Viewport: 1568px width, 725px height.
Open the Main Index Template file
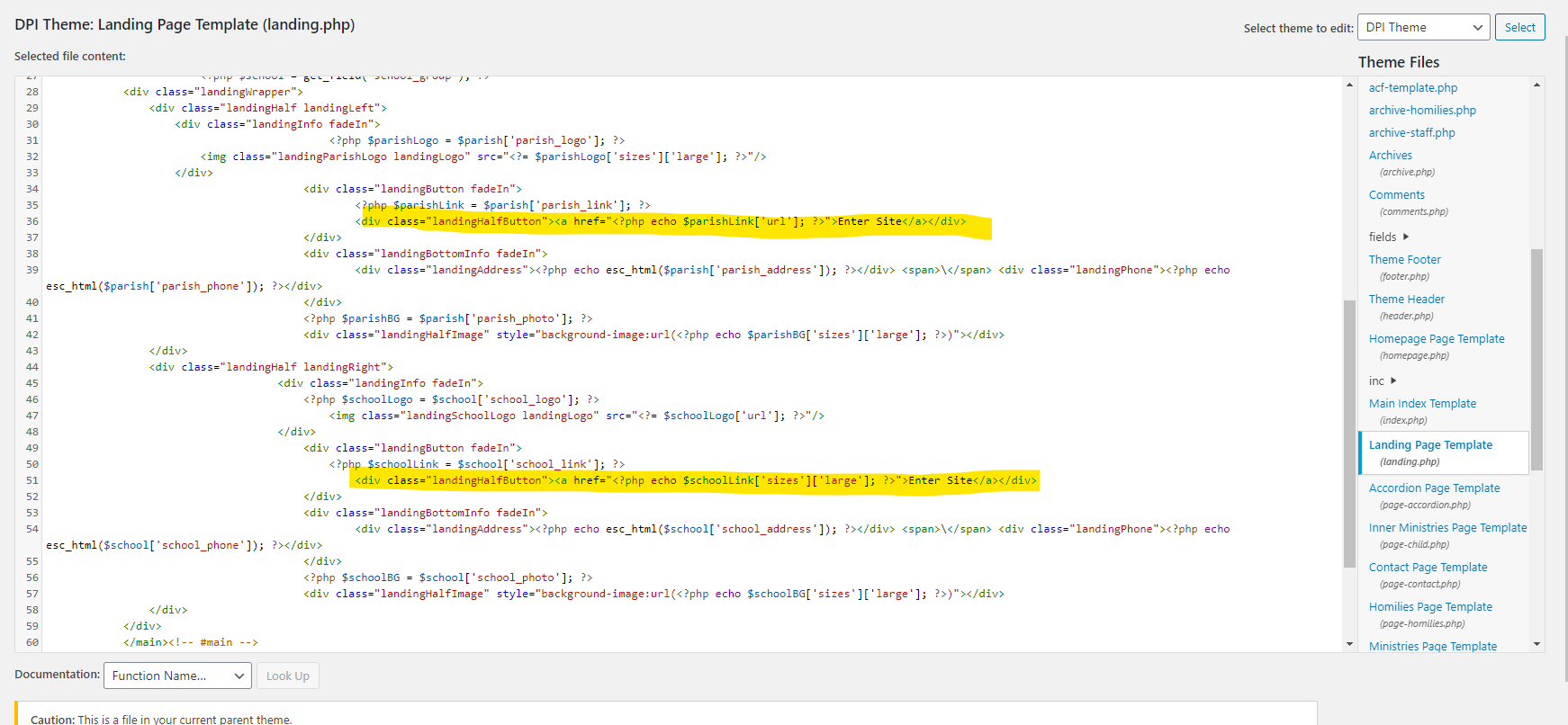point(1421,404)
